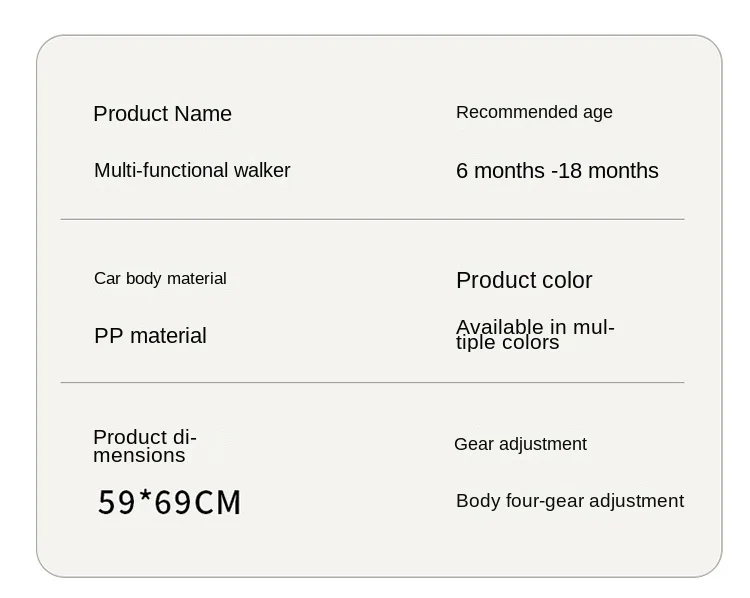This screenshot has width=750, height=598.
Task: Click the word walker in product name
Action: pos(262,170)
